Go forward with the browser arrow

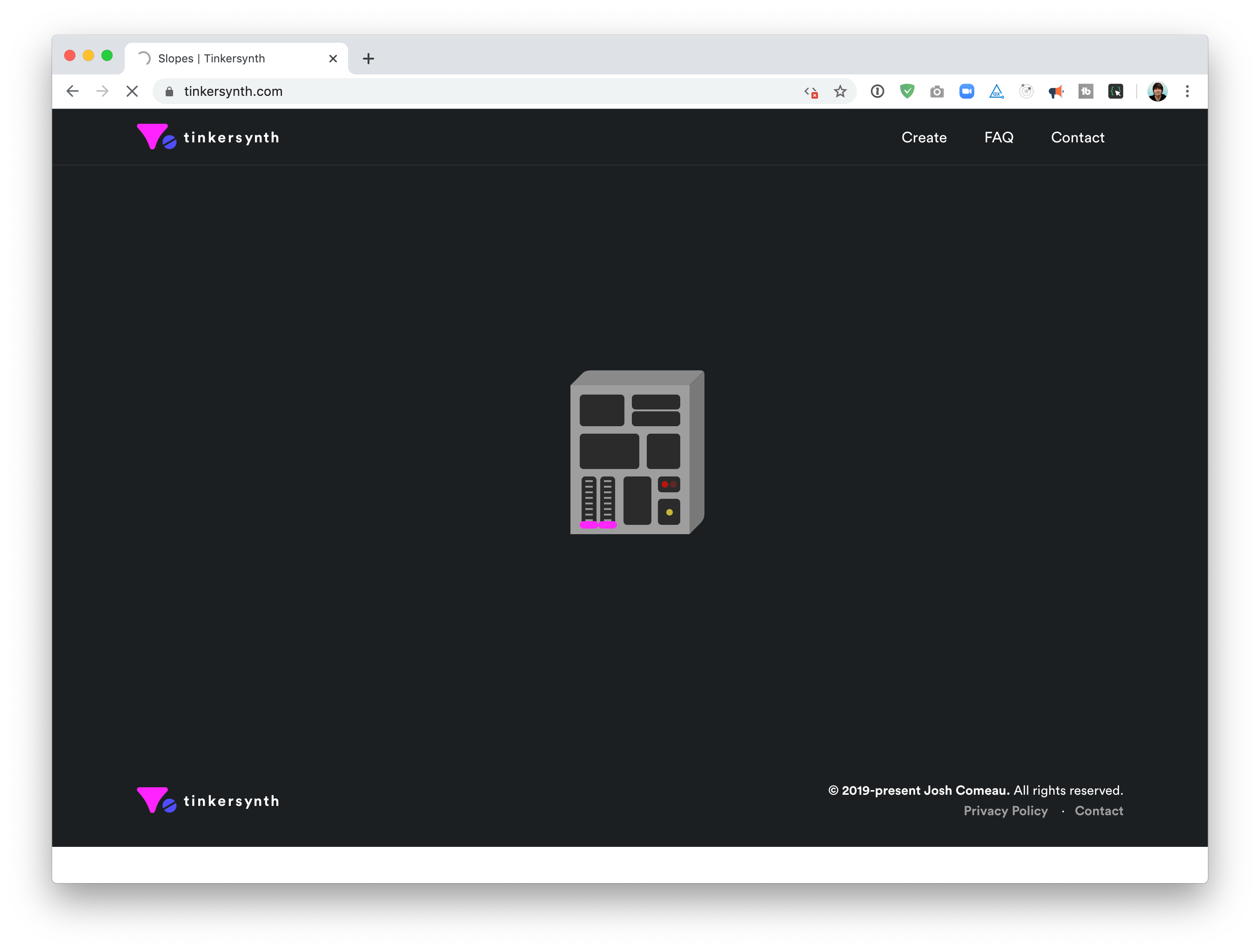coord(102,91)
